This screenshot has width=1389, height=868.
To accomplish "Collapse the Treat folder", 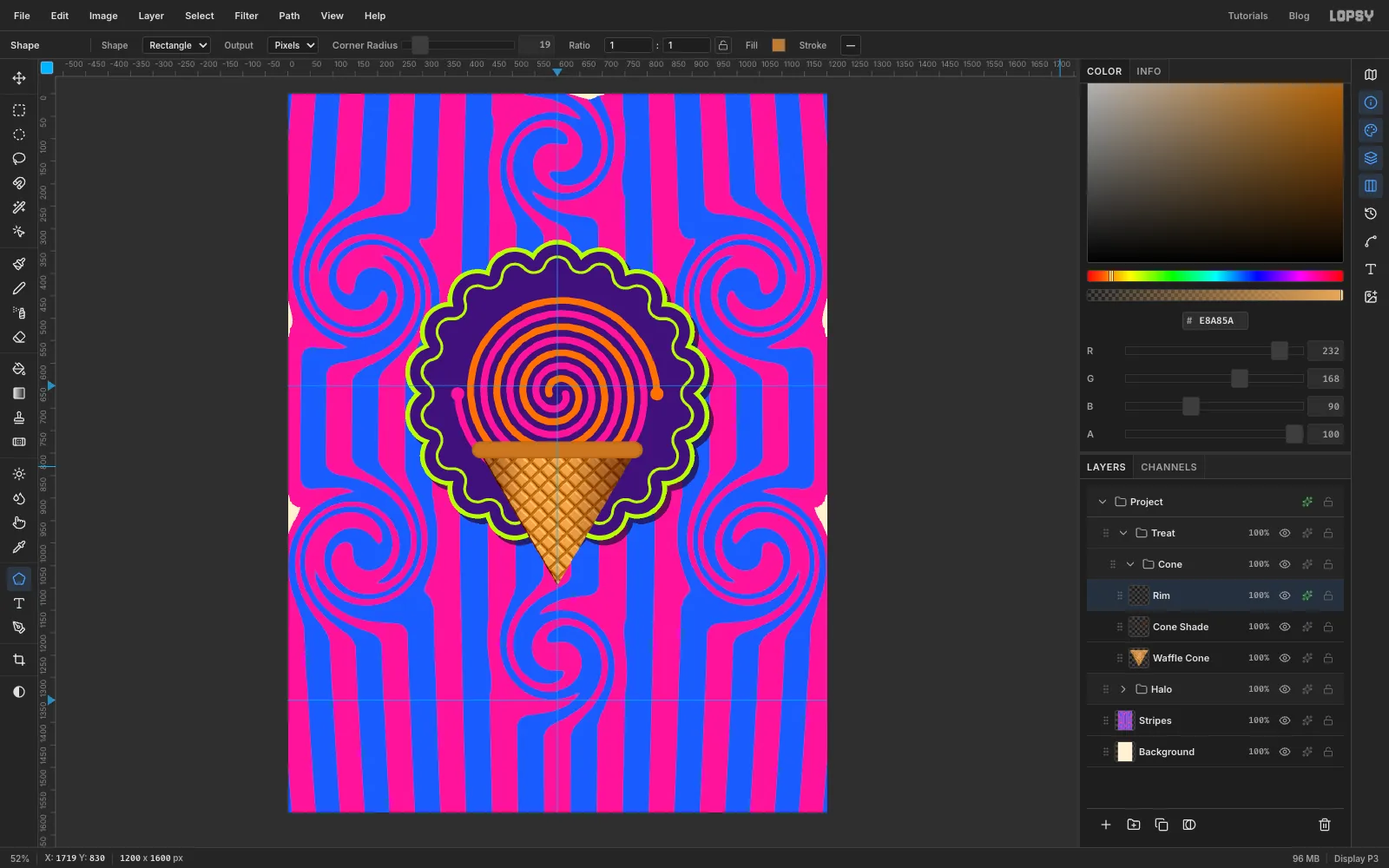I will point(1123,533).
